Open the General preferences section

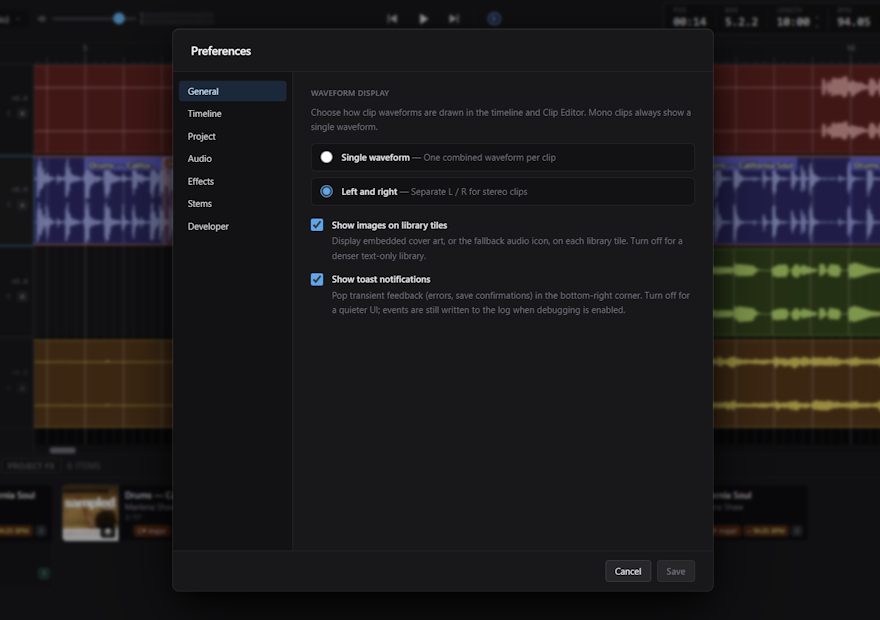tap(232, 91)
